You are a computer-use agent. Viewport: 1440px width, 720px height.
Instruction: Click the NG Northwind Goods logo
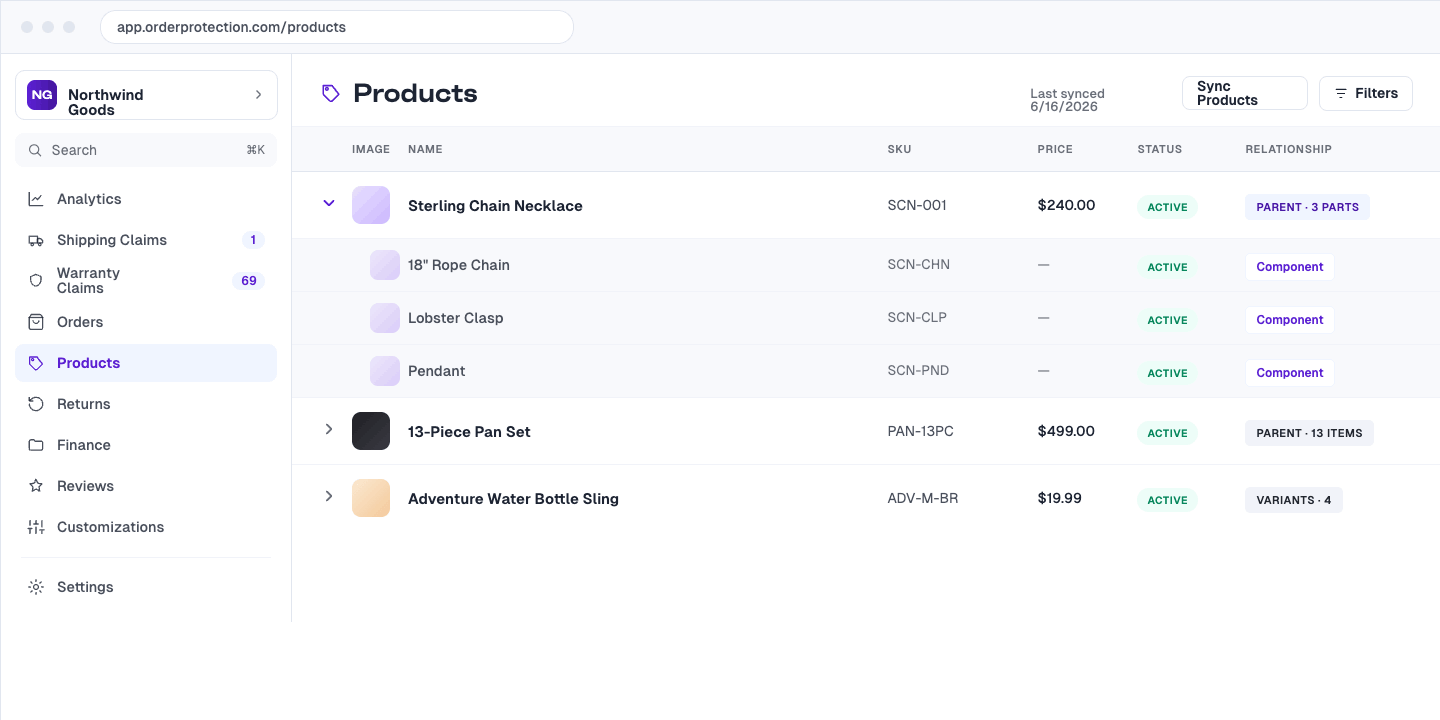coord(42,95)
